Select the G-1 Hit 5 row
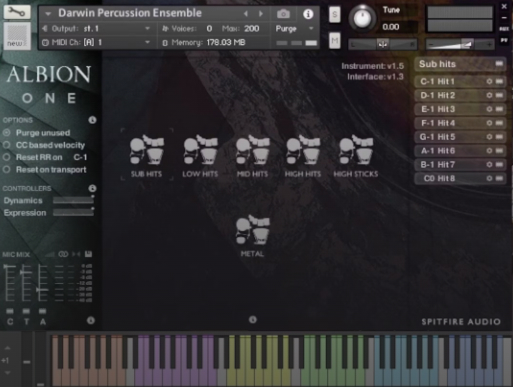 pos(460,137)
